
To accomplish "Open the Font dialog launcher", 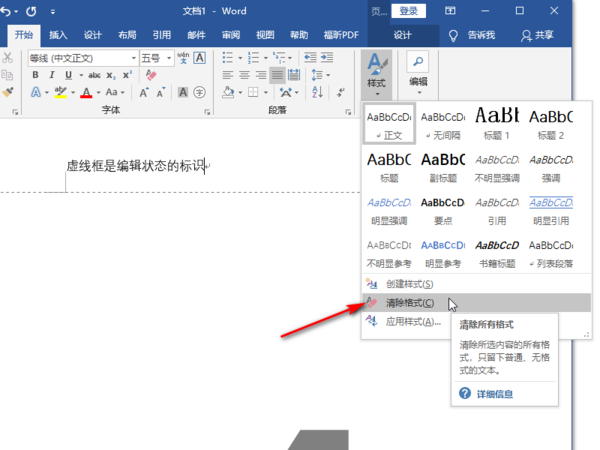I will 207,112.
